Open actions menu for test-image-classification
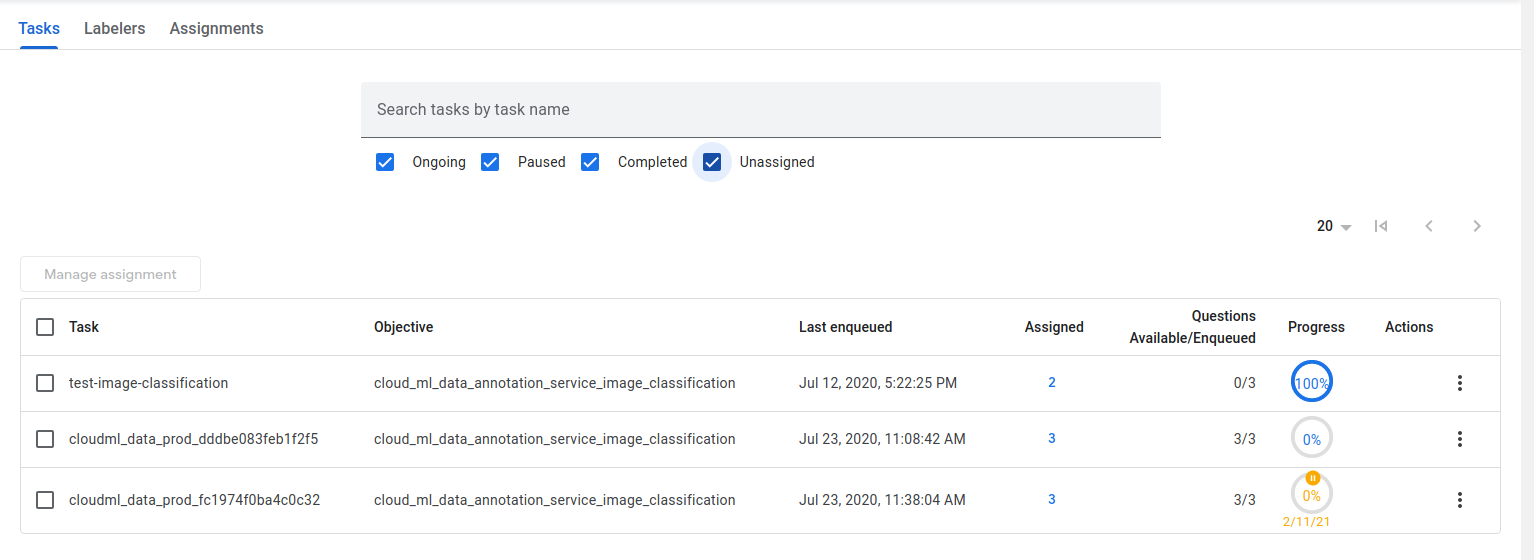The width and height of the screenshot is (1534, 560). pos(1459,383)
